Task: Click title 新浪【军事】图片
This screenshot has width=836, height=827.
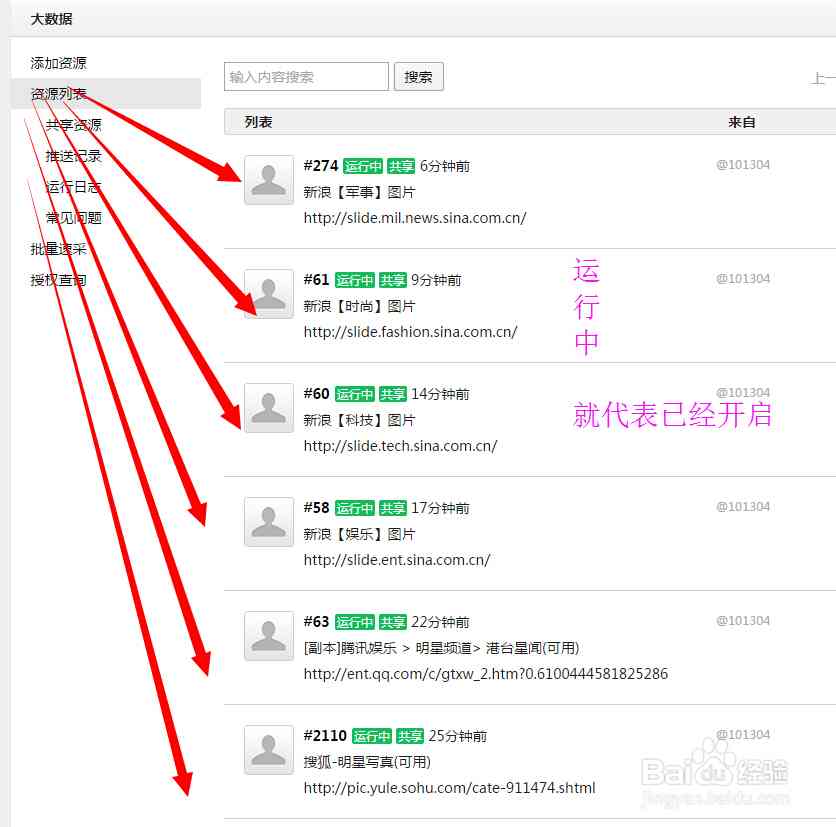Action: [x=359, y=192]
